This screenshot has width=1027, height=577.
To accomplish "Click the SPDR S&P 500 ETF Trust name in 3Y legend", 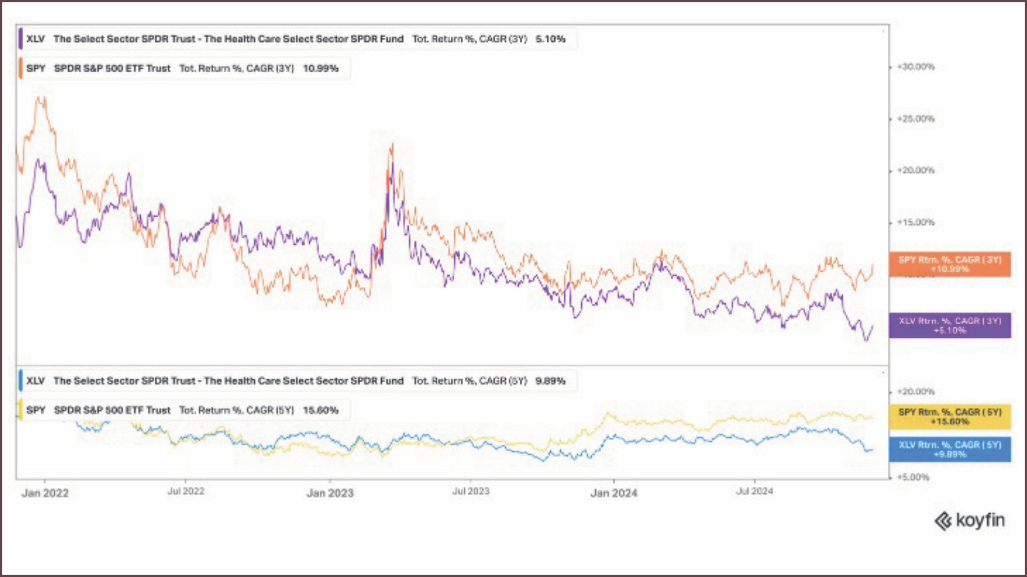I will (x=112, y=68).
